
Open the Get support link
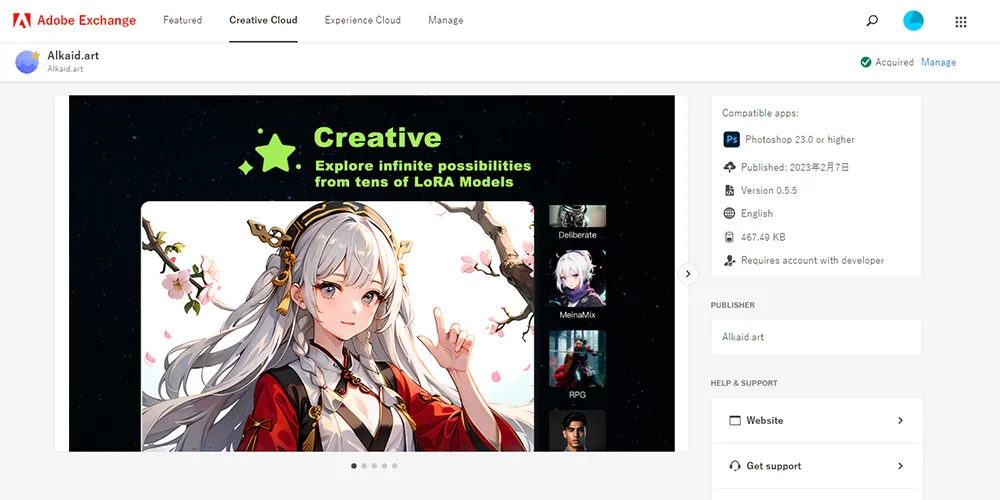[x=816, y=466]
